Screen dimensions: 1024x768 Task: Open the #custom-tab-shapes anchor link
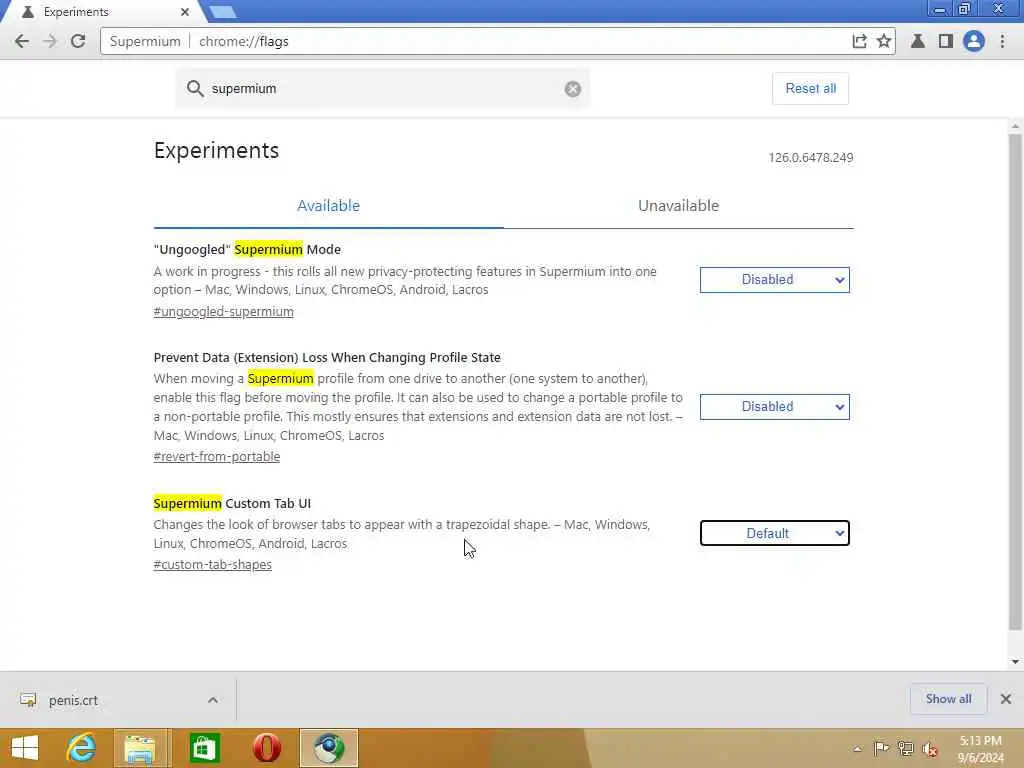click(x=212, y=564)
